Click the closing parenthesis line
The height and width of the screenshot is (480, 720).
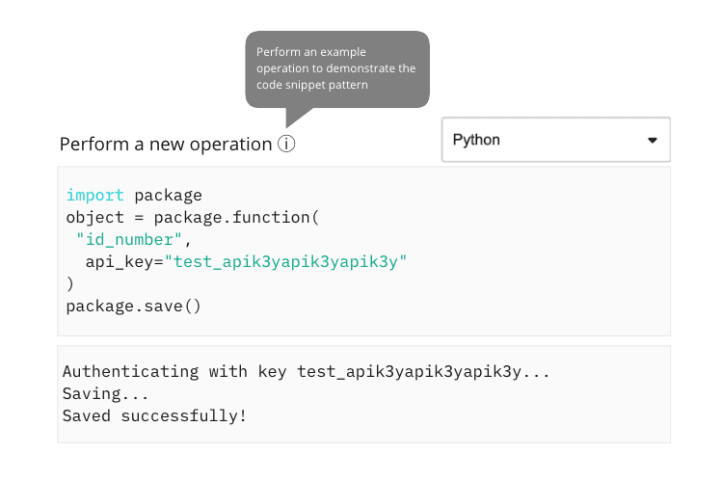coord(70,284)
